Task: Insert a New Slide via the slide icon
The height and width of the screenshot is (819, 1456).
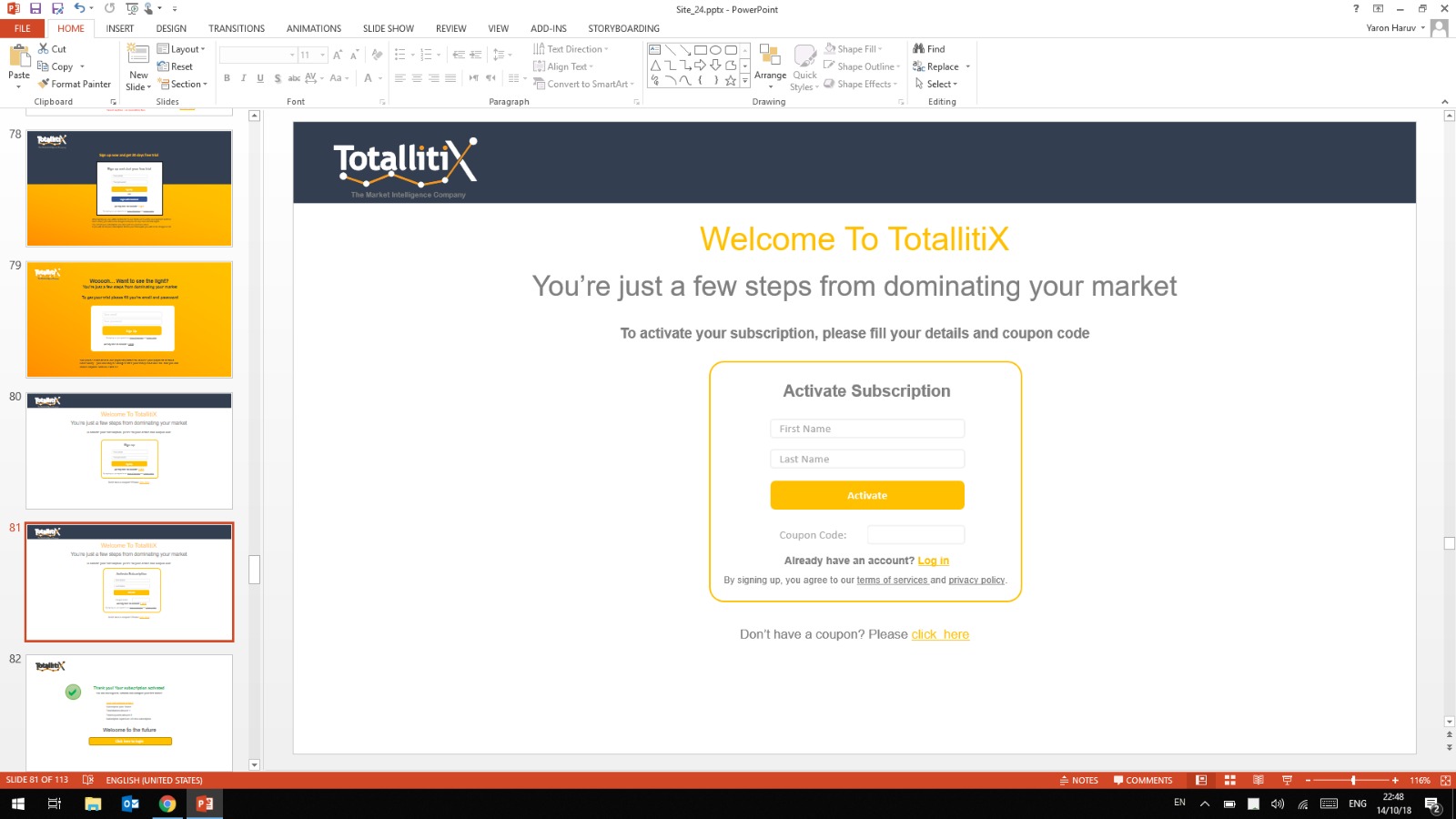Action: point(138,54)
